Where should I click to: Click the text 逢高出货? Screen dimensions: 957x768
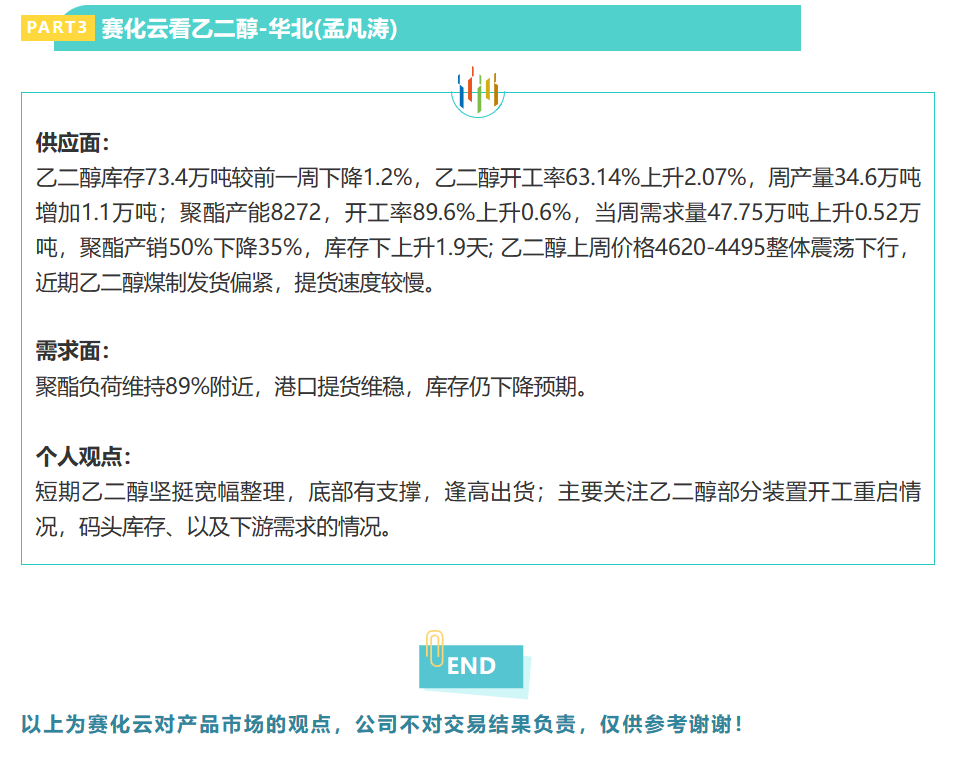click(x=489, y=491)
